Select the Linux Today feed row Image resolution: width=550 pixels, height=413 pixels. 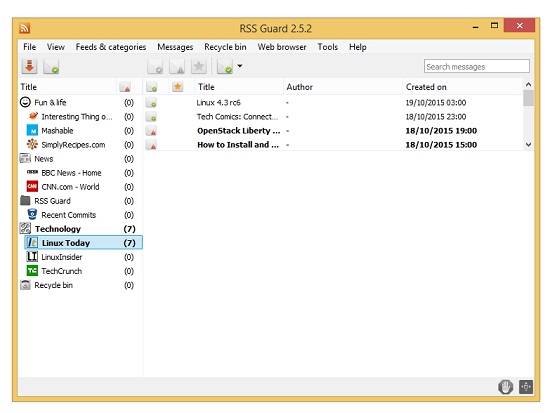pyautogui.click(x=83, y=242)
